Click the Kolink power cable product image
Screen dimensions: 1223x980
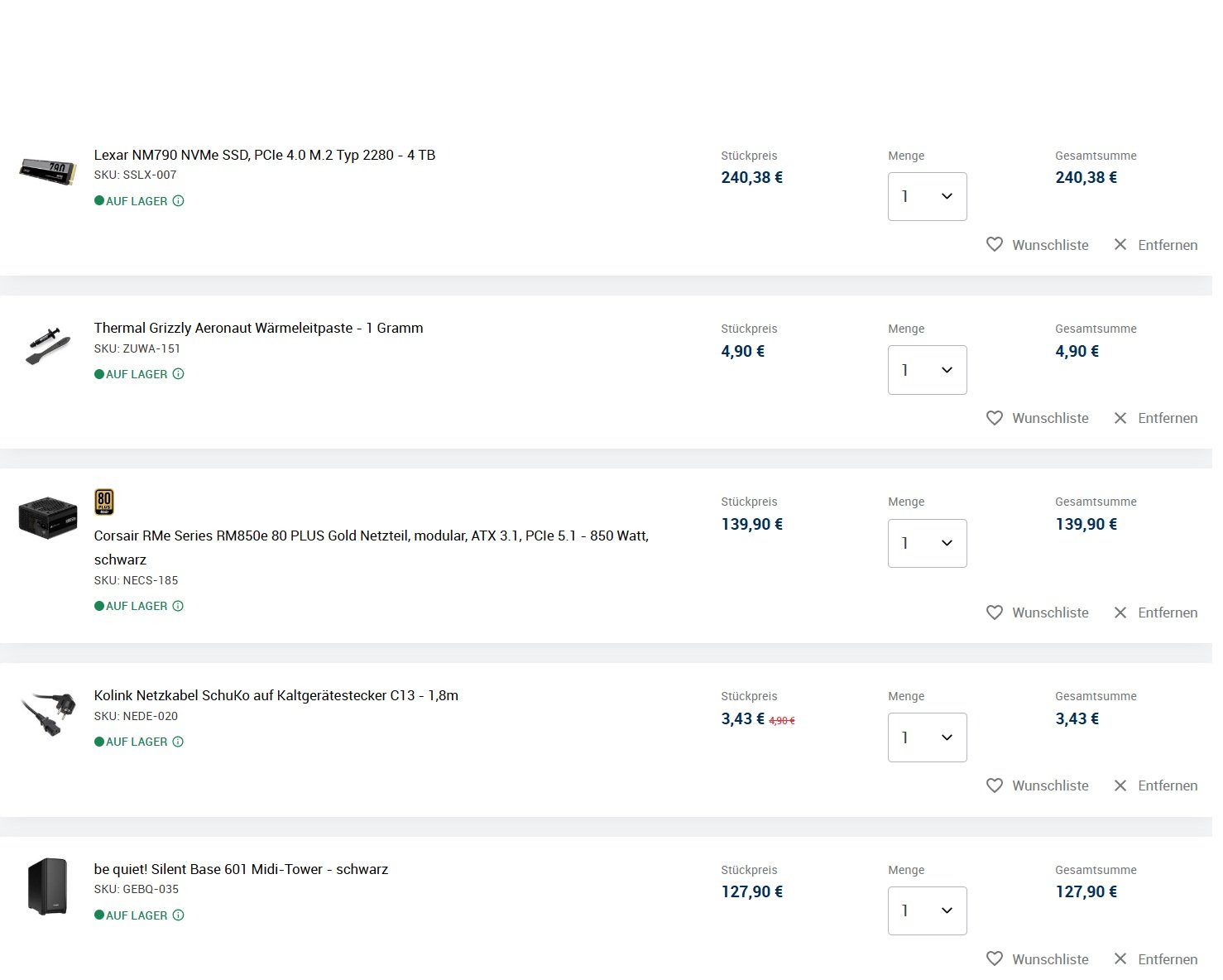click(x=47, y=713)
